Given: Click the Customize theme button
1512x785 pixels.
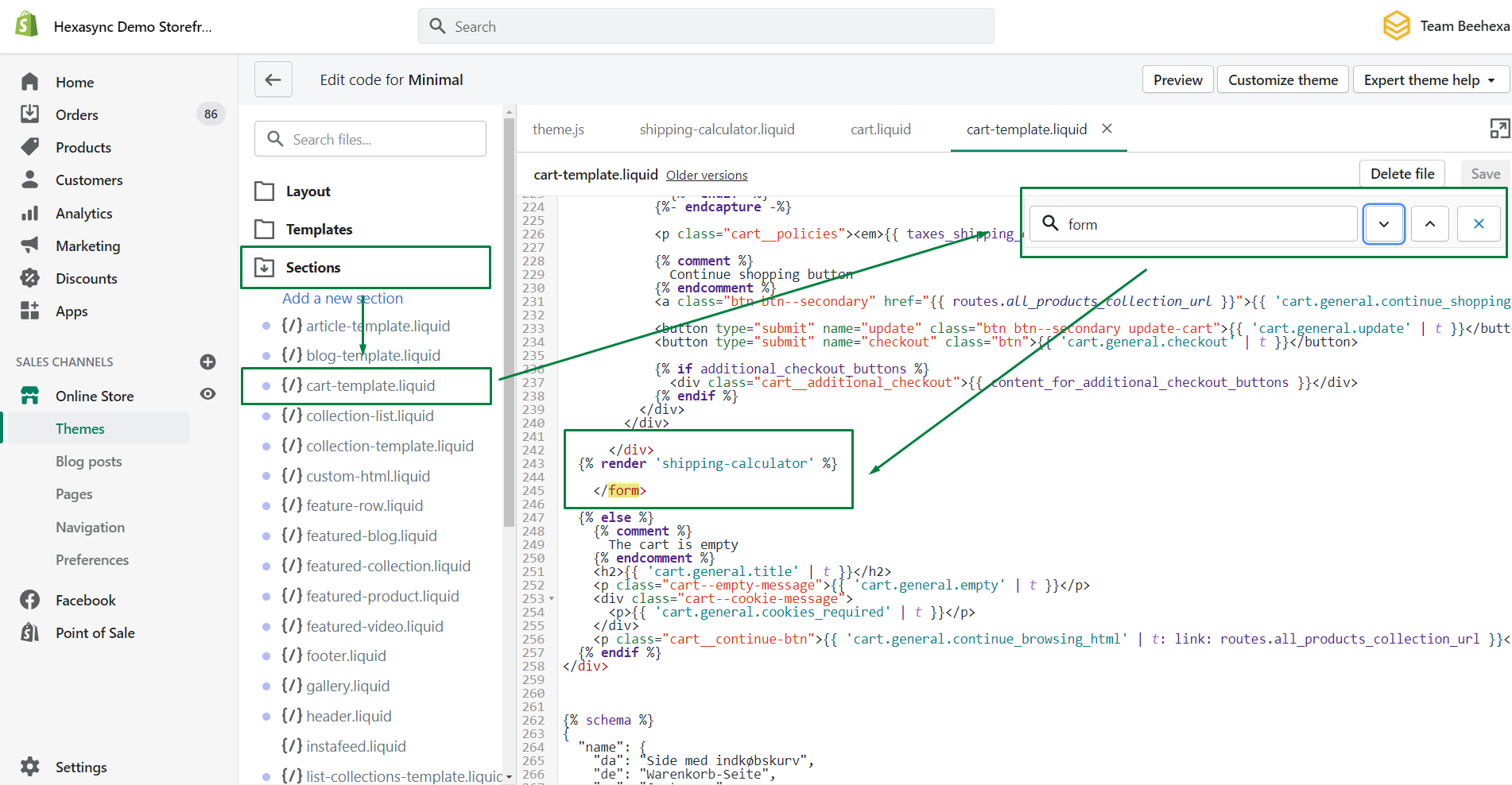Looking at the screenshot, I should click(x=1283, y=79).
